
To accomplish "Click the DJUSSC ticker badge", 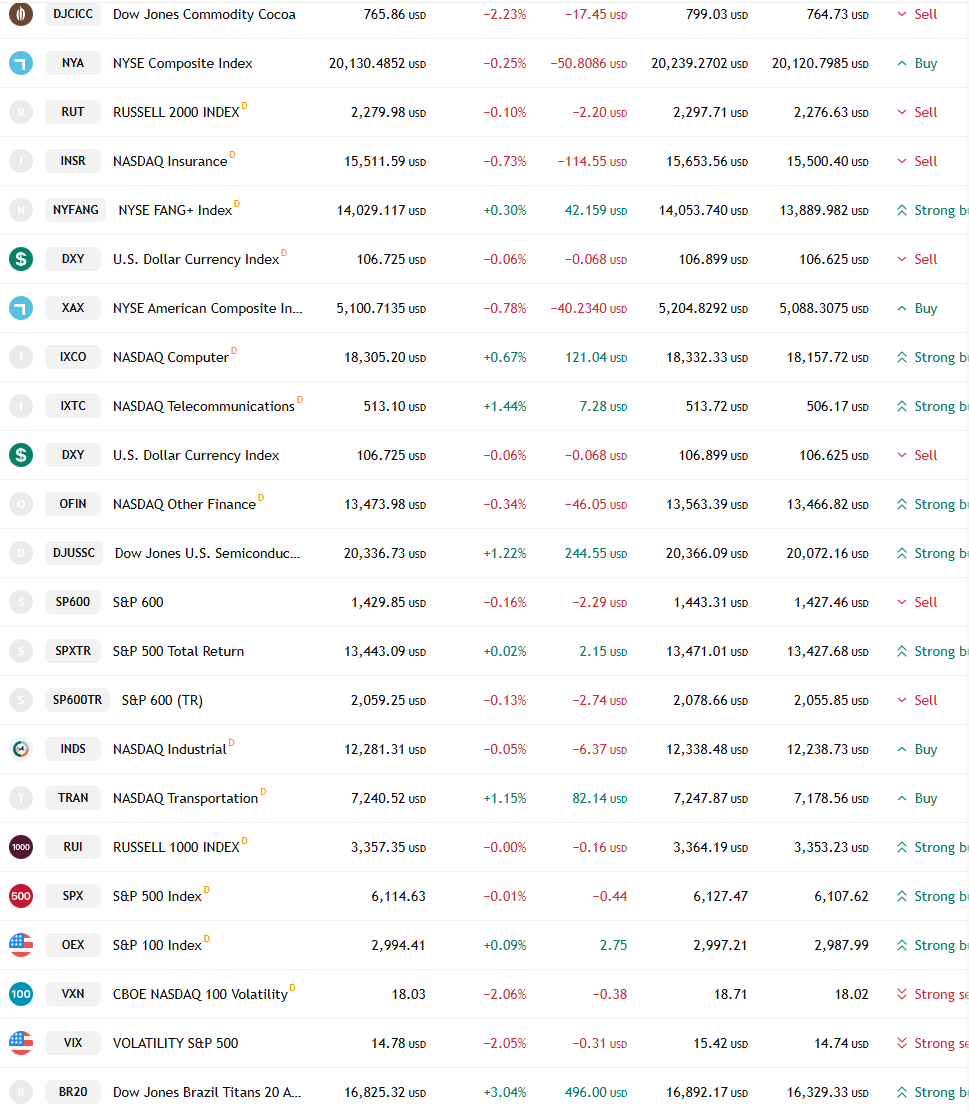I will pyautogui.click(x=74, y=553).
